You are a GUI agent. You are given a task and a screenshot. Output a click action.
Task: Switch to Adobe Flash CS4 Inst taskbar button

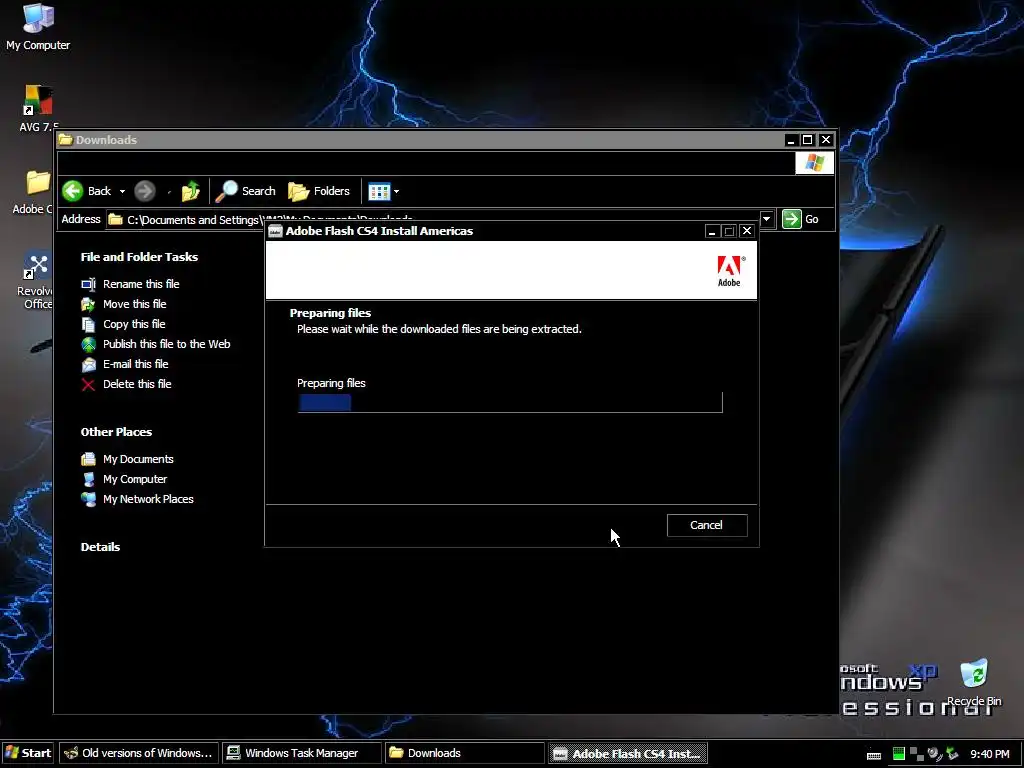628,754
